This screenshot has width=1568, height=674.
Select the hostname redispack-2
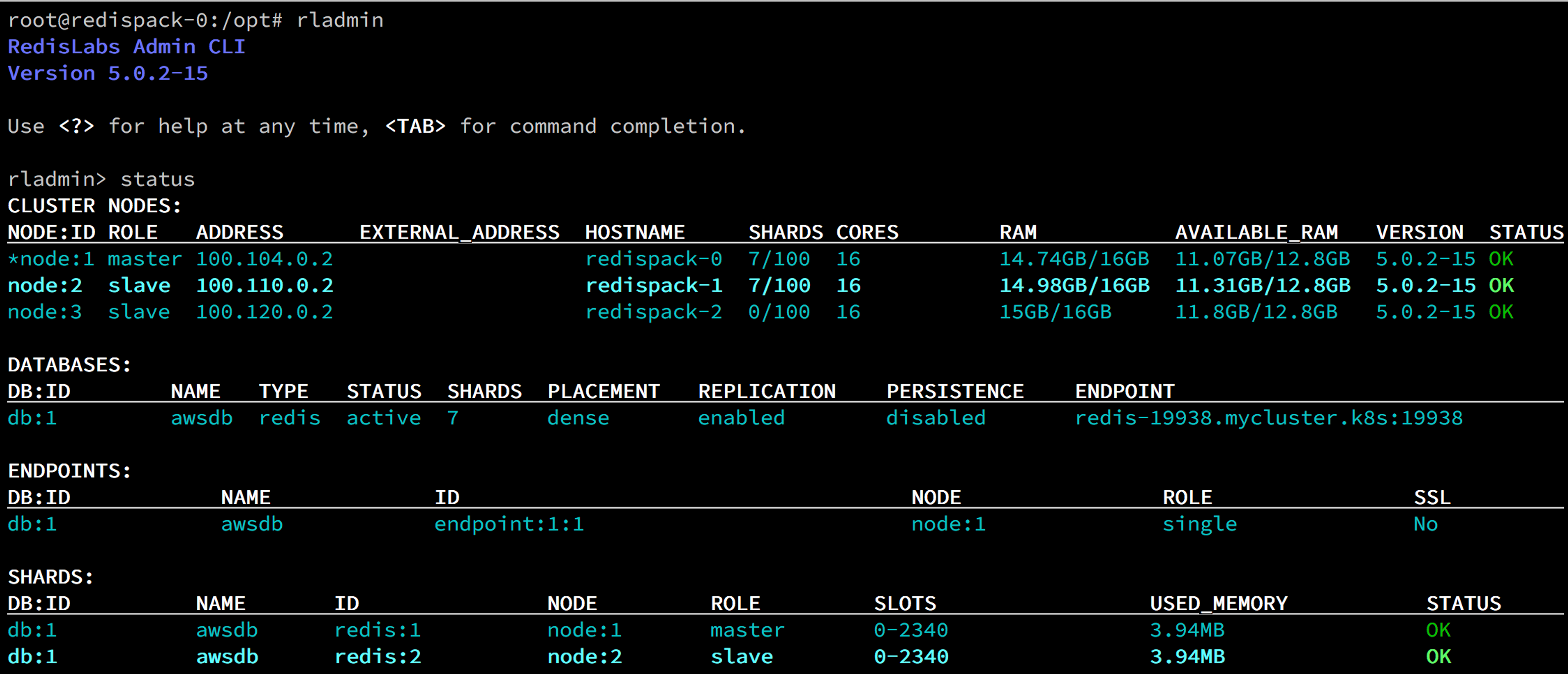pos(653,312)
